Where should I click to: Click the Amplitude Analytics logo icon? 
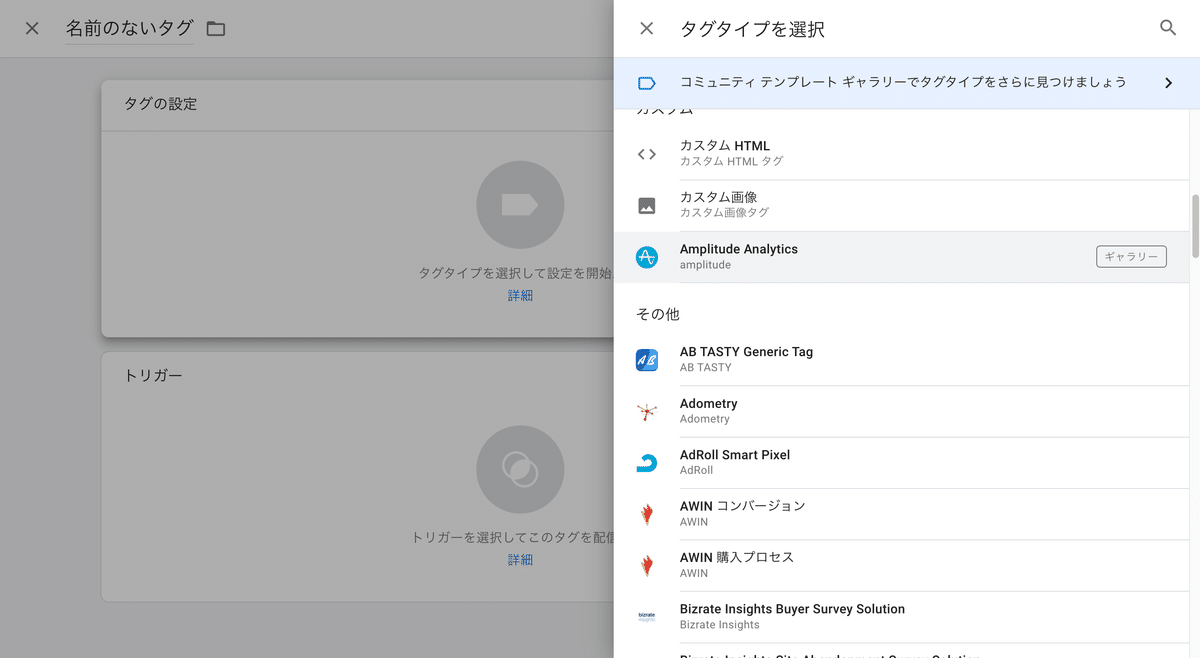(647, 257)
